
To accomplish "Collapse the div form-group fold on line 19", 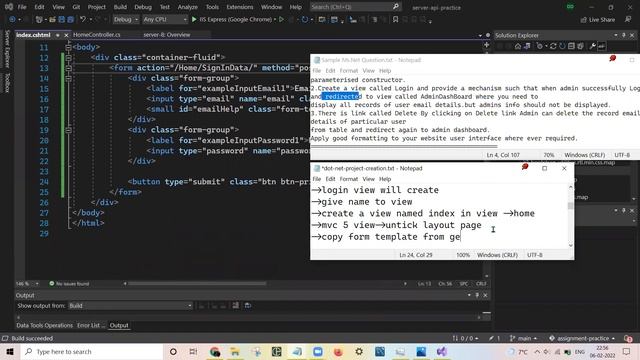I will pyautogui.click(x=68, y=130).
